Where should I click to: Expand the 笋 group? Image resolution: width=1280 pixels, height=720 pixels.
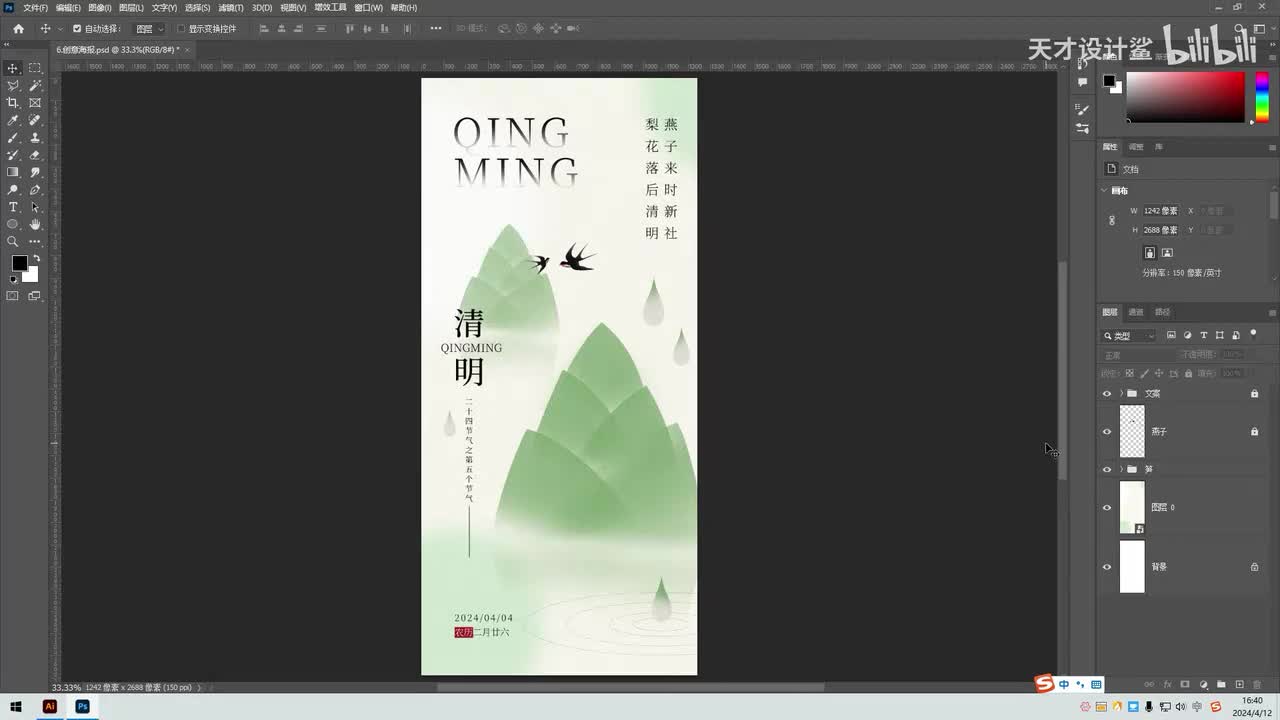click(1121, 469)
